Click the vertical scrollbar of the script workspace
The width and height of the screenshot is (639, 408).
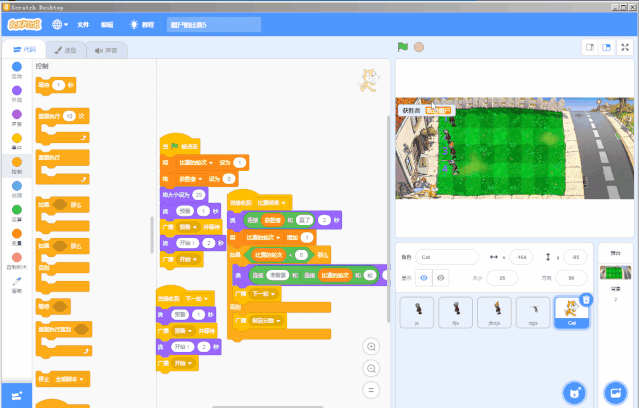388,219
